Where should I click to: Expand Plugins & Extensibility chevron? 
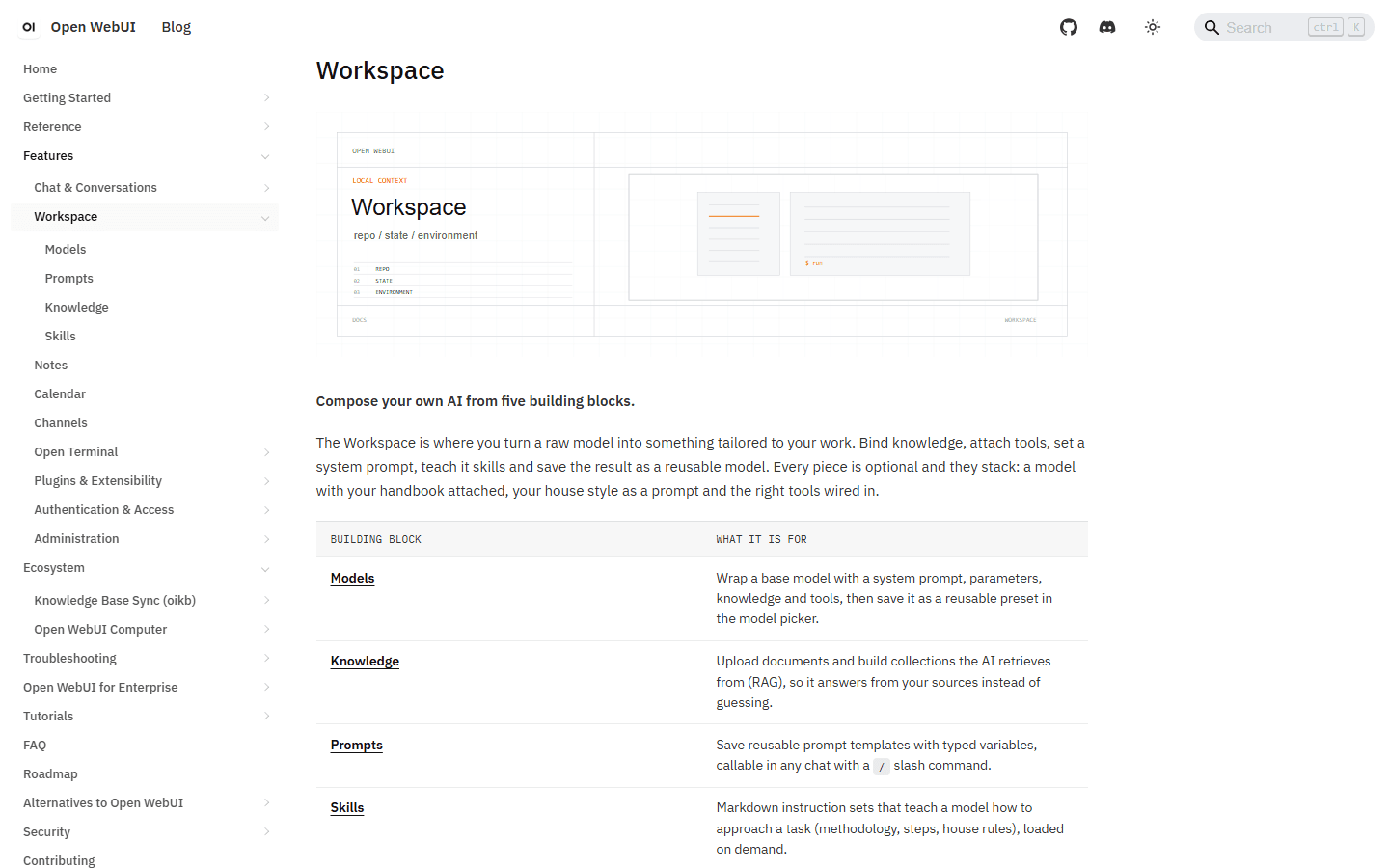[x=266, y=481]
